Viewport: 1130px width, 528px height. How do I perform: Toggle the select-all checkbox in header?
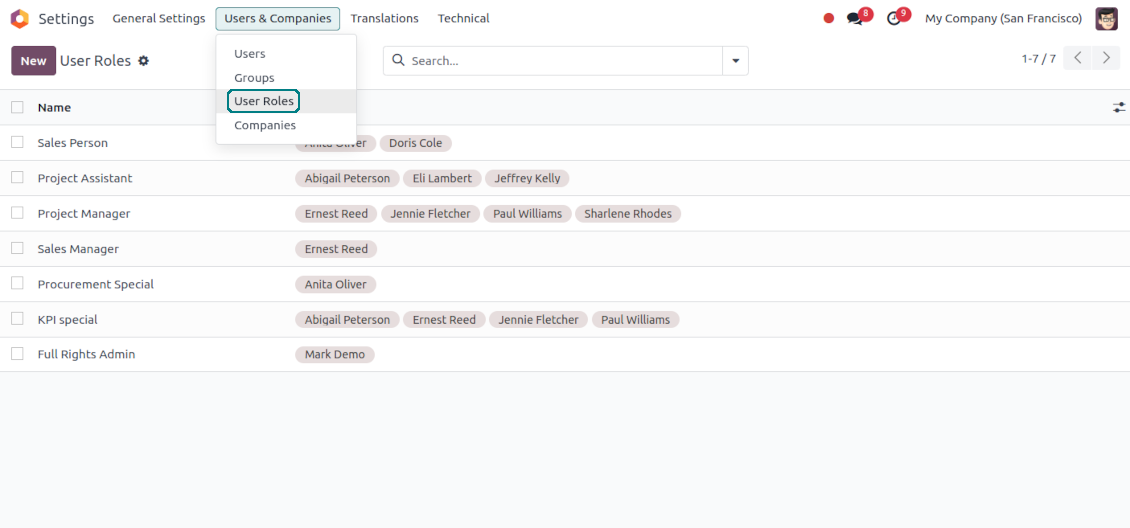point(17,107)
